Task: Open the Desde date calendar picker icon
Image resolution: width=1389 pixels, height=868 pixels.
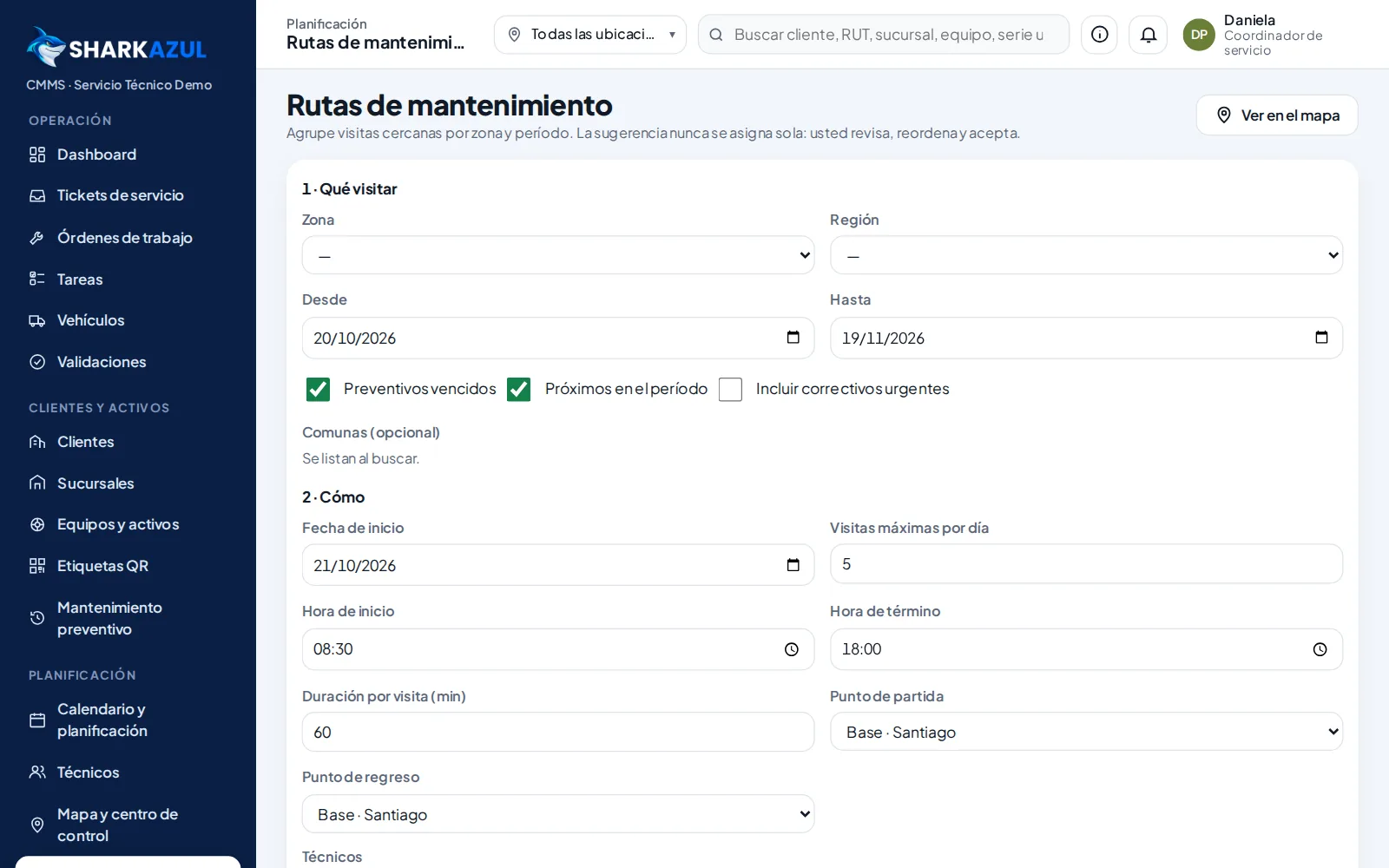Action: tap(793, 338)
